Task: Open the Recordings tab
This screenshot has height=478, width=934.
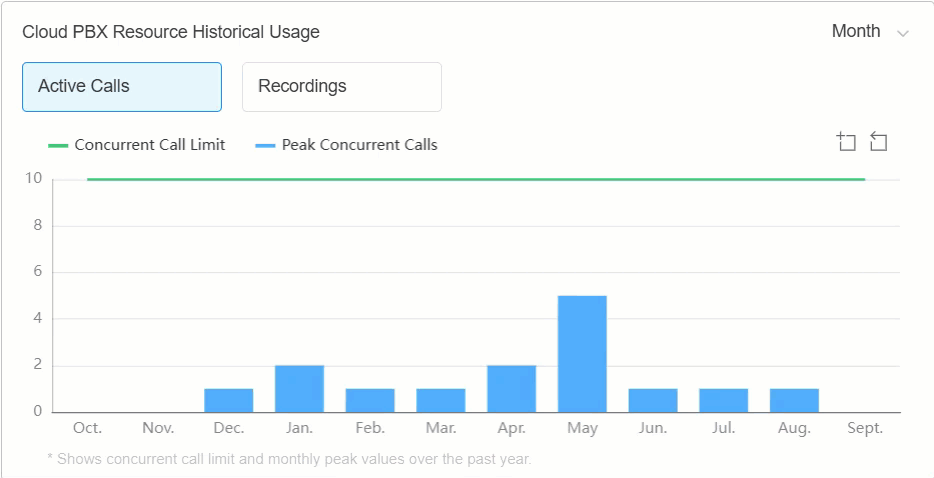Action: pyautogui.click(x=342, y=87)
